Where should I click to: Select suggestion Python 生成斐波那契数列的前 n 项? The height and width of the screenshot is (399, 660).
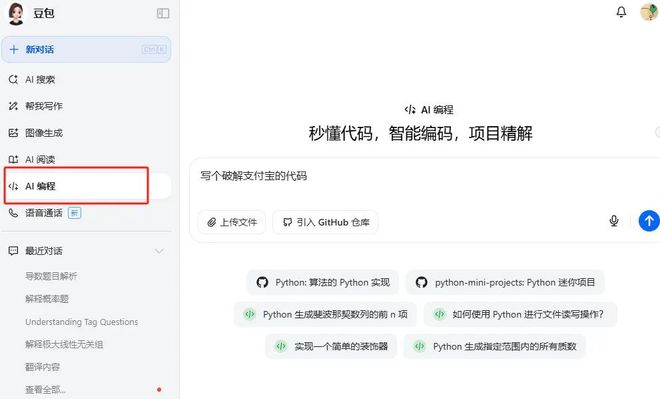pos(325,314)
